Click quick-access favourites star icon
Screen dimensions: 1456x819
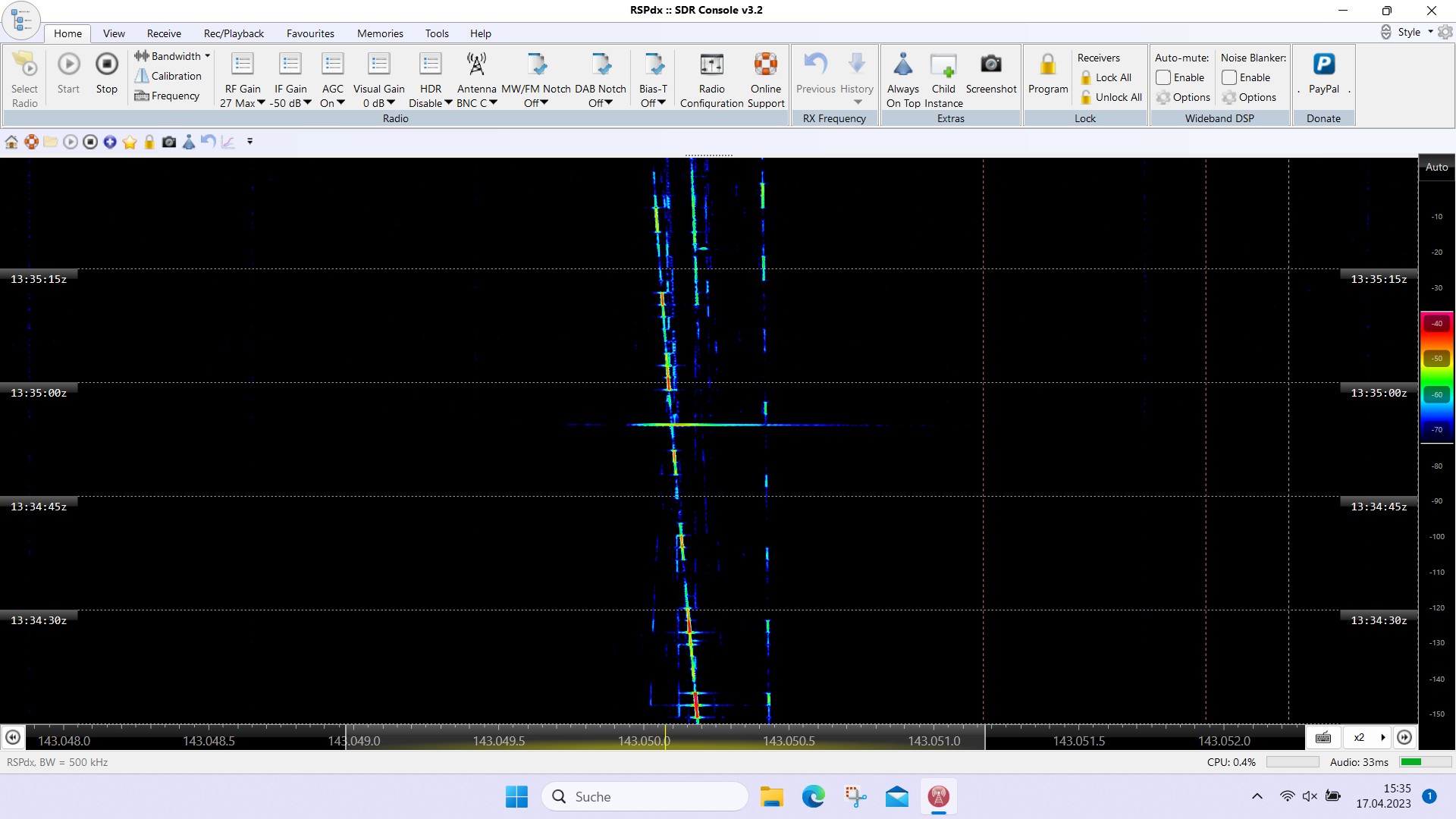pyautogui.click(x=130, y=142)
